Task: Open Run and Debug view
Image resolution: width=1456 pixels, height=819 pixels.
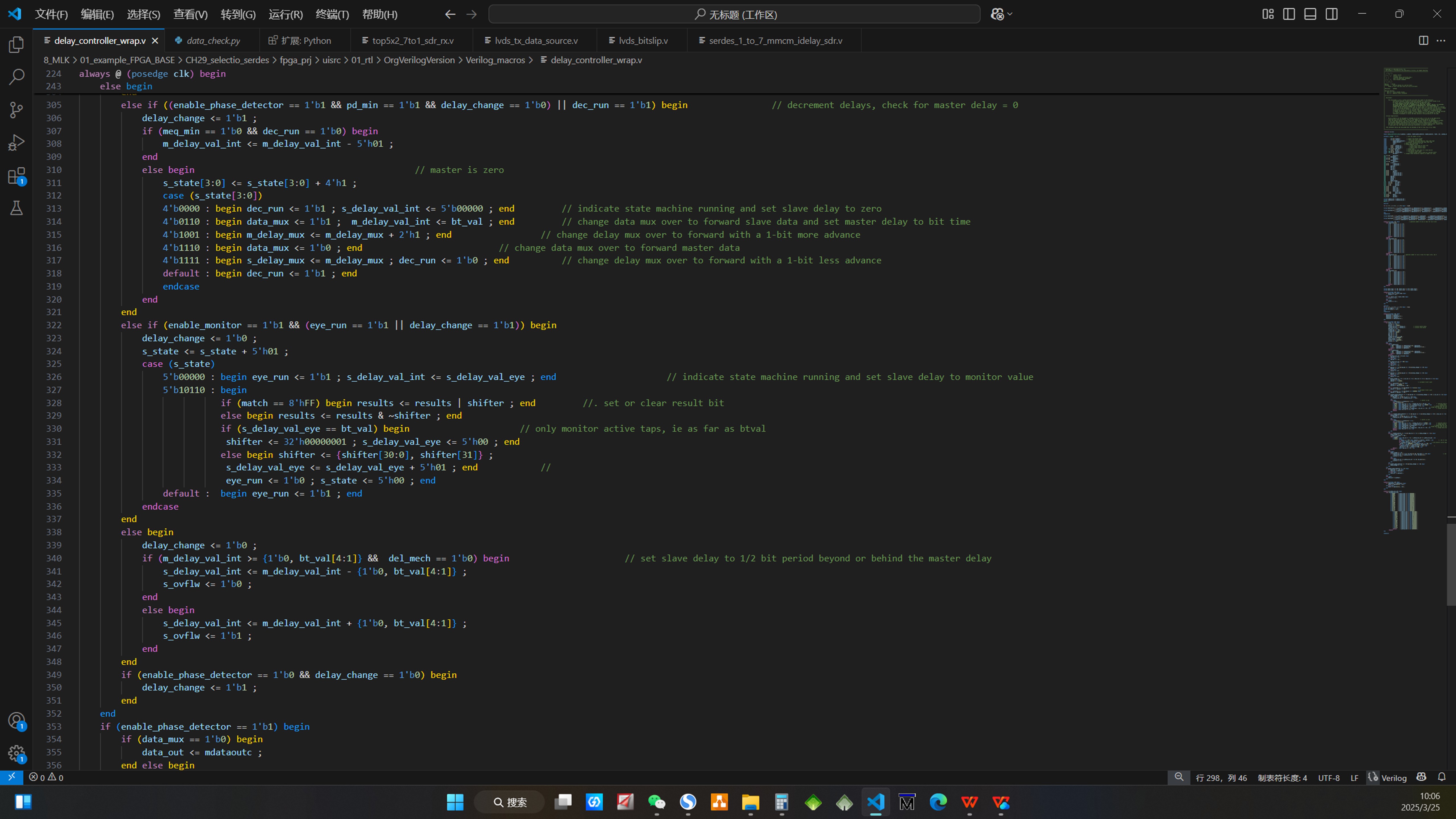Action: (16, 142)
